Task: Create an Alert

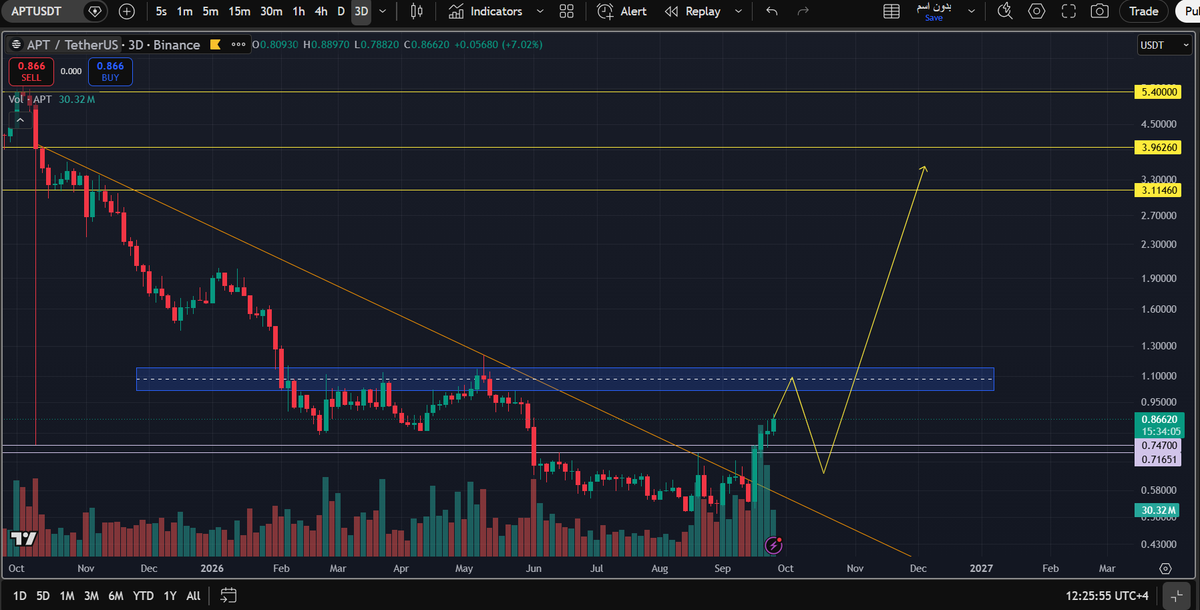Action: [622, 12]
